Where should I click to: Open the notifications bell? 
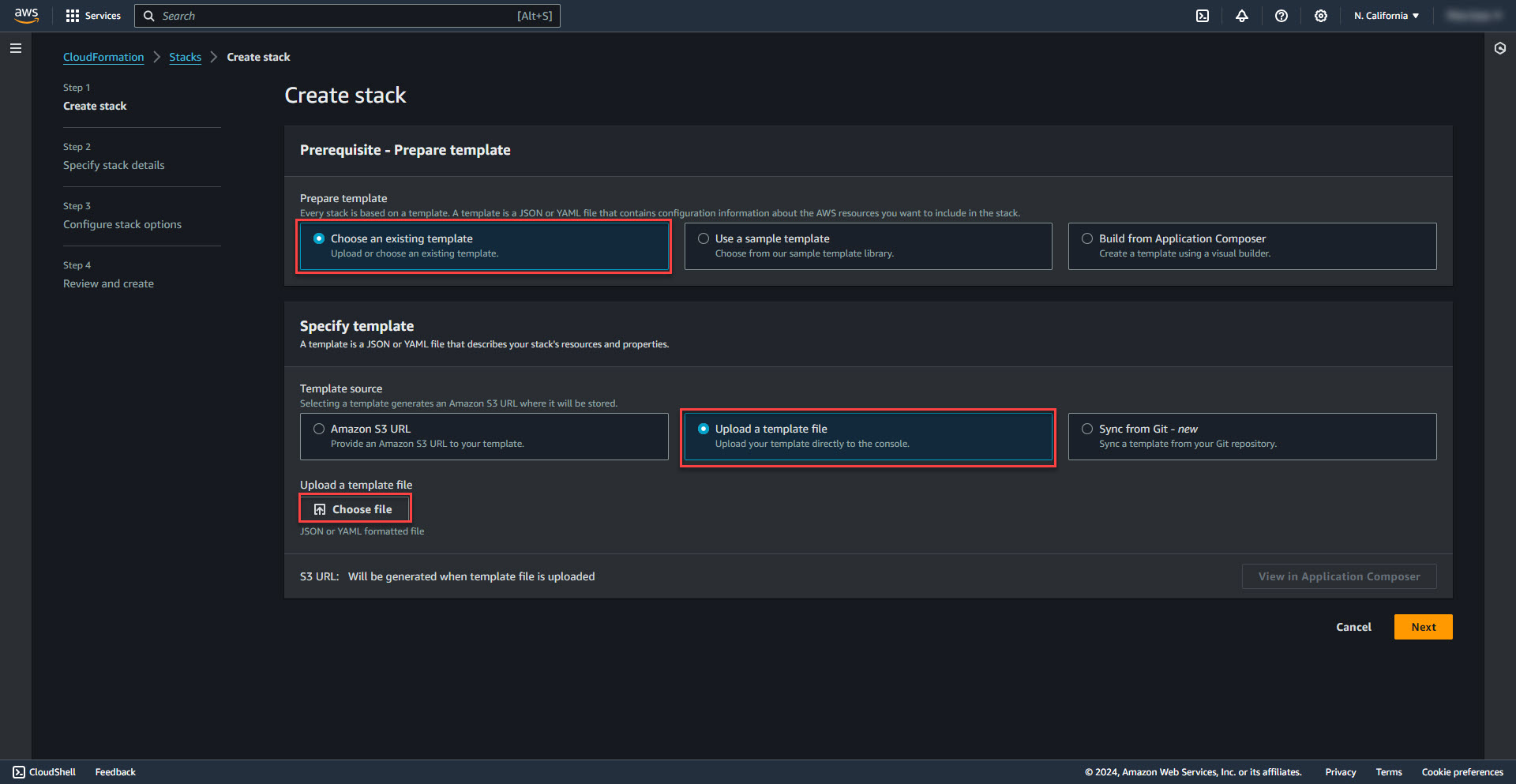1242,16
